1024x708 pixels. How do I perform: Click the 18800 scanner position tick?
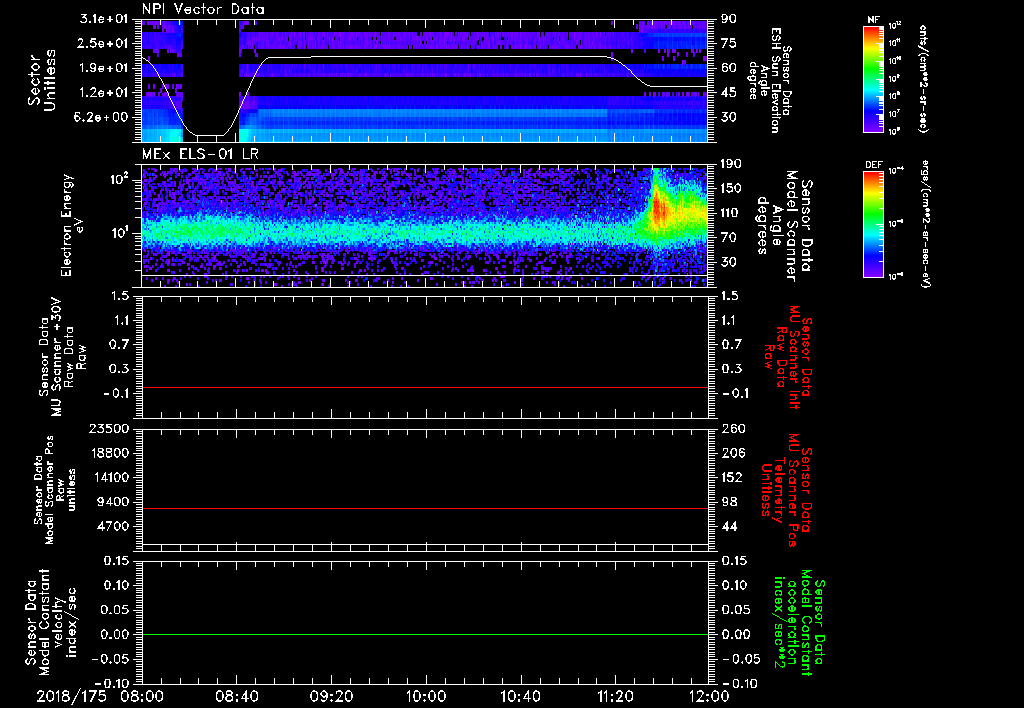point(108,453)
